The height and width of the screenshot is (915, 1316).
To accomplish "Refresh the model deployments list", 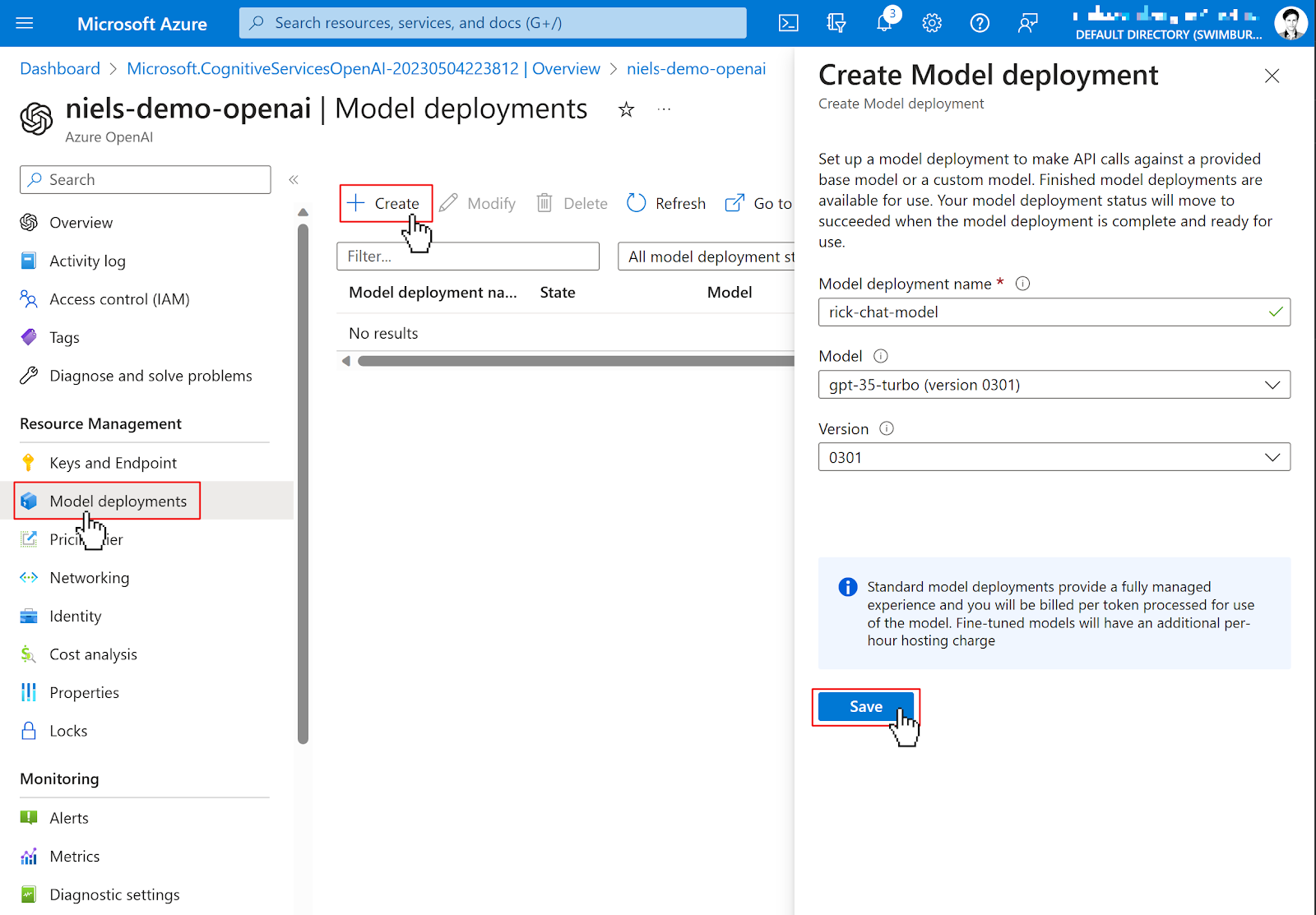I will tap(666, 203).
